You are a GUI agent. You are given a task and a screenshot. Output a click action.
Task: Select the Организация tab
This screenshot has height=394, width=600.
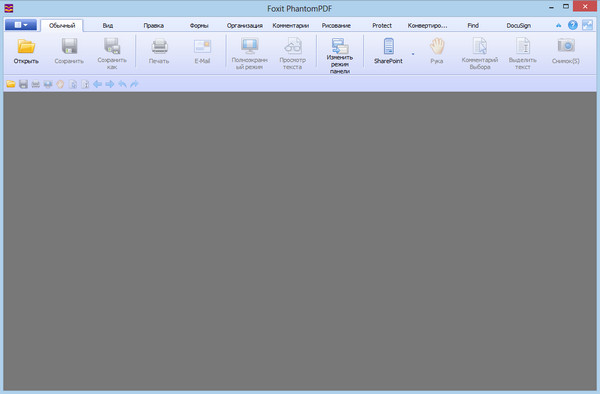pyautogui.click(x=245, y=26)
